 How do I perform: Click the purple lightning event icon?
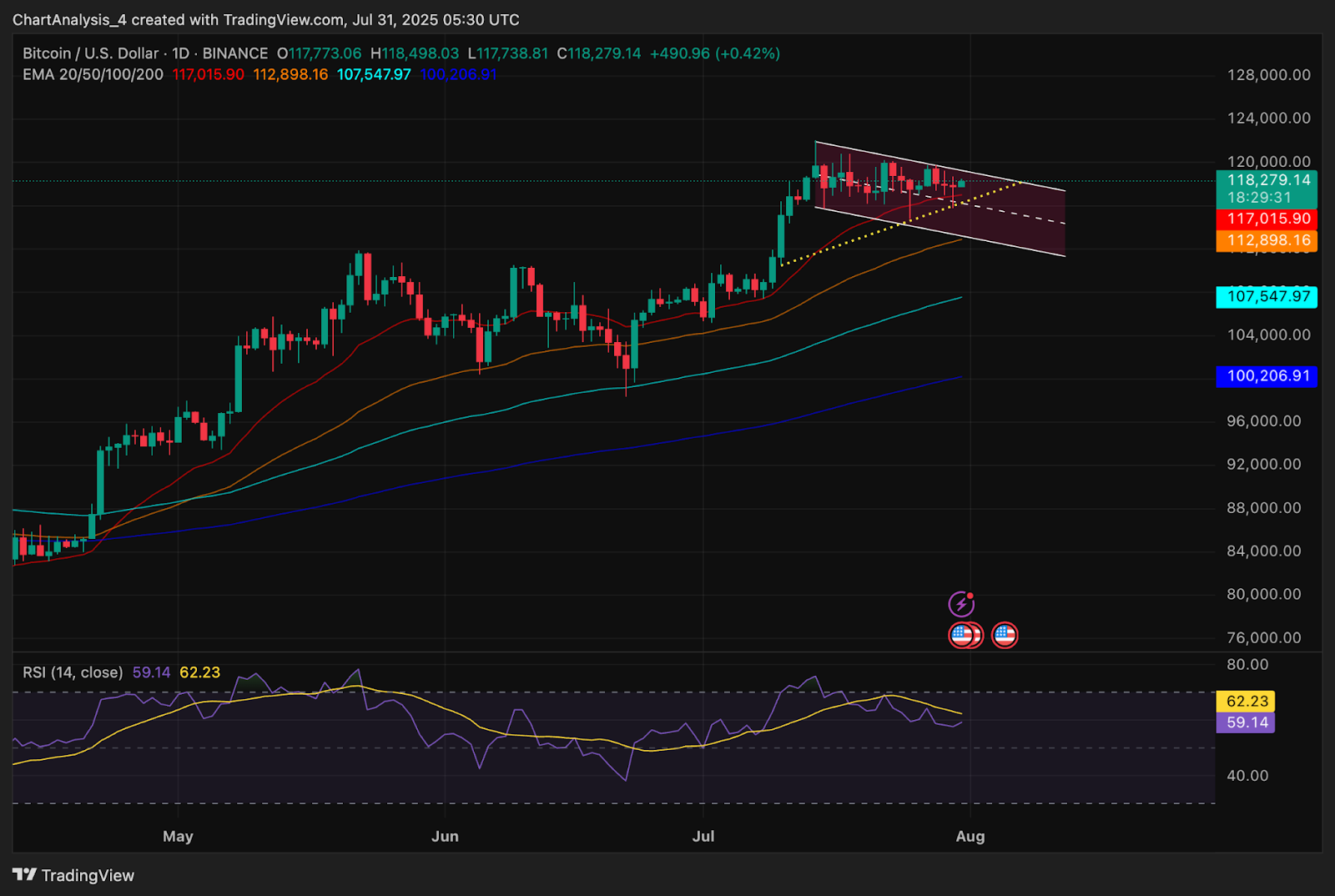coord(961,603)
